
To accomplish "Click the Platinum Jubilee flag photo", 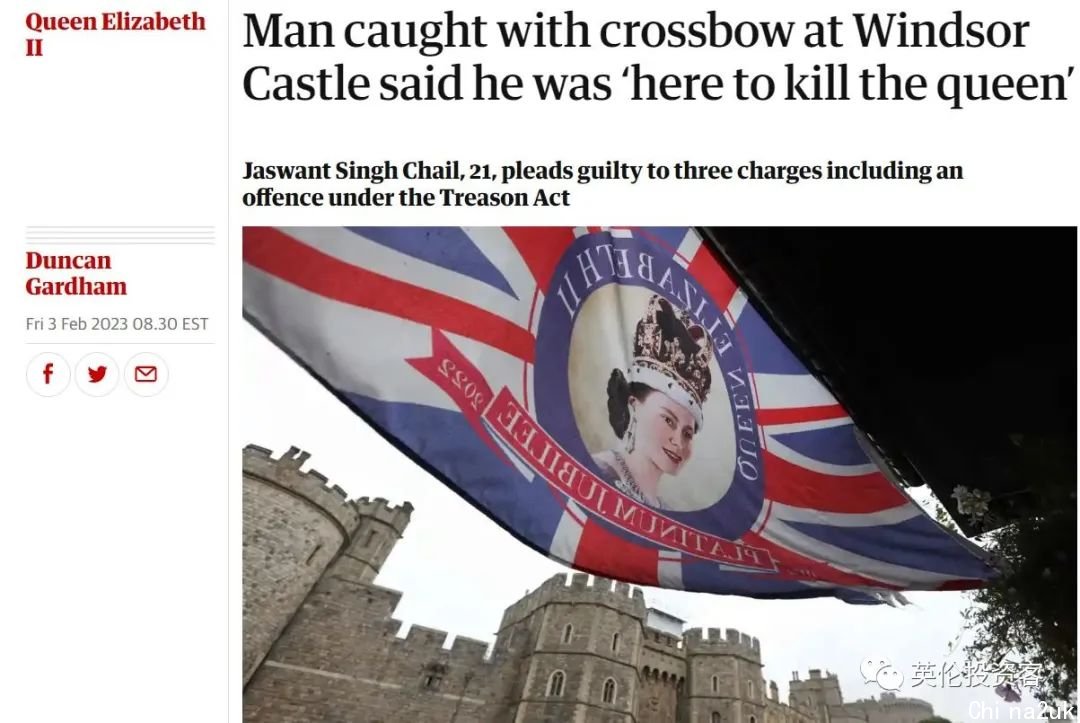I will coord(659,474).
